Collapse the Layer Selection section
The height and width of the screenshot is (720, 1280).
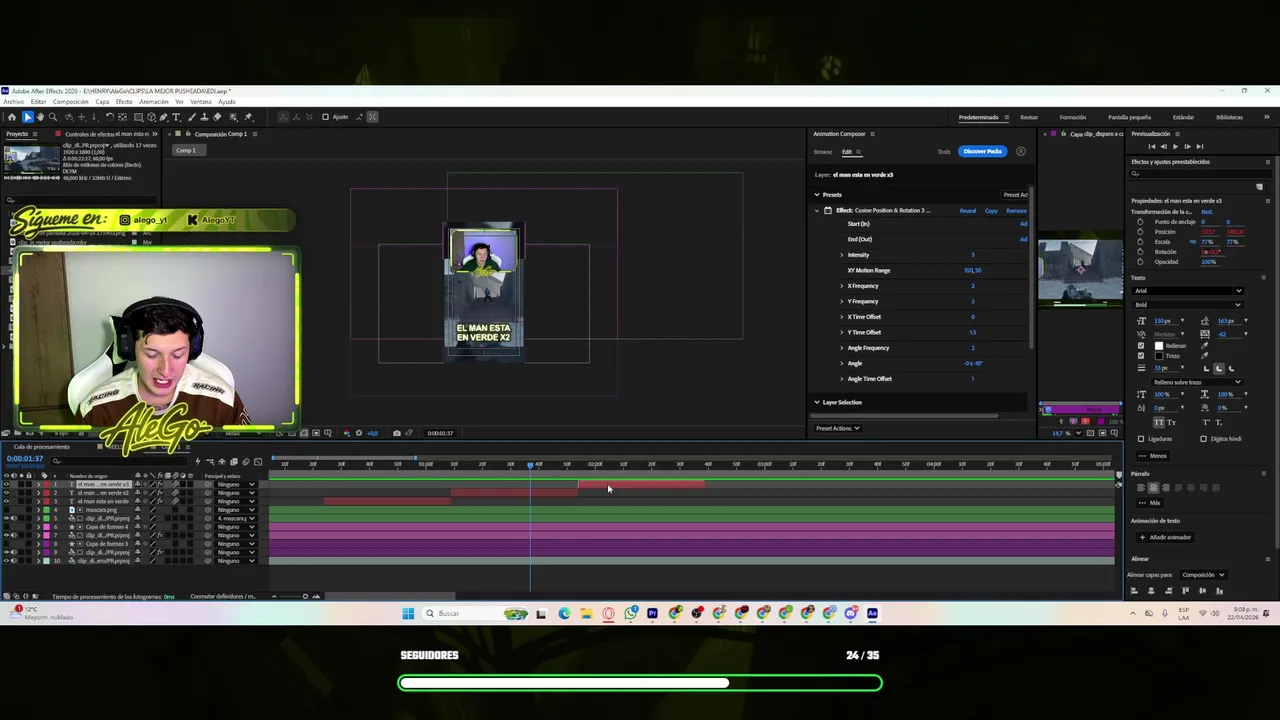pyautogui.click(x=817, y=402)
